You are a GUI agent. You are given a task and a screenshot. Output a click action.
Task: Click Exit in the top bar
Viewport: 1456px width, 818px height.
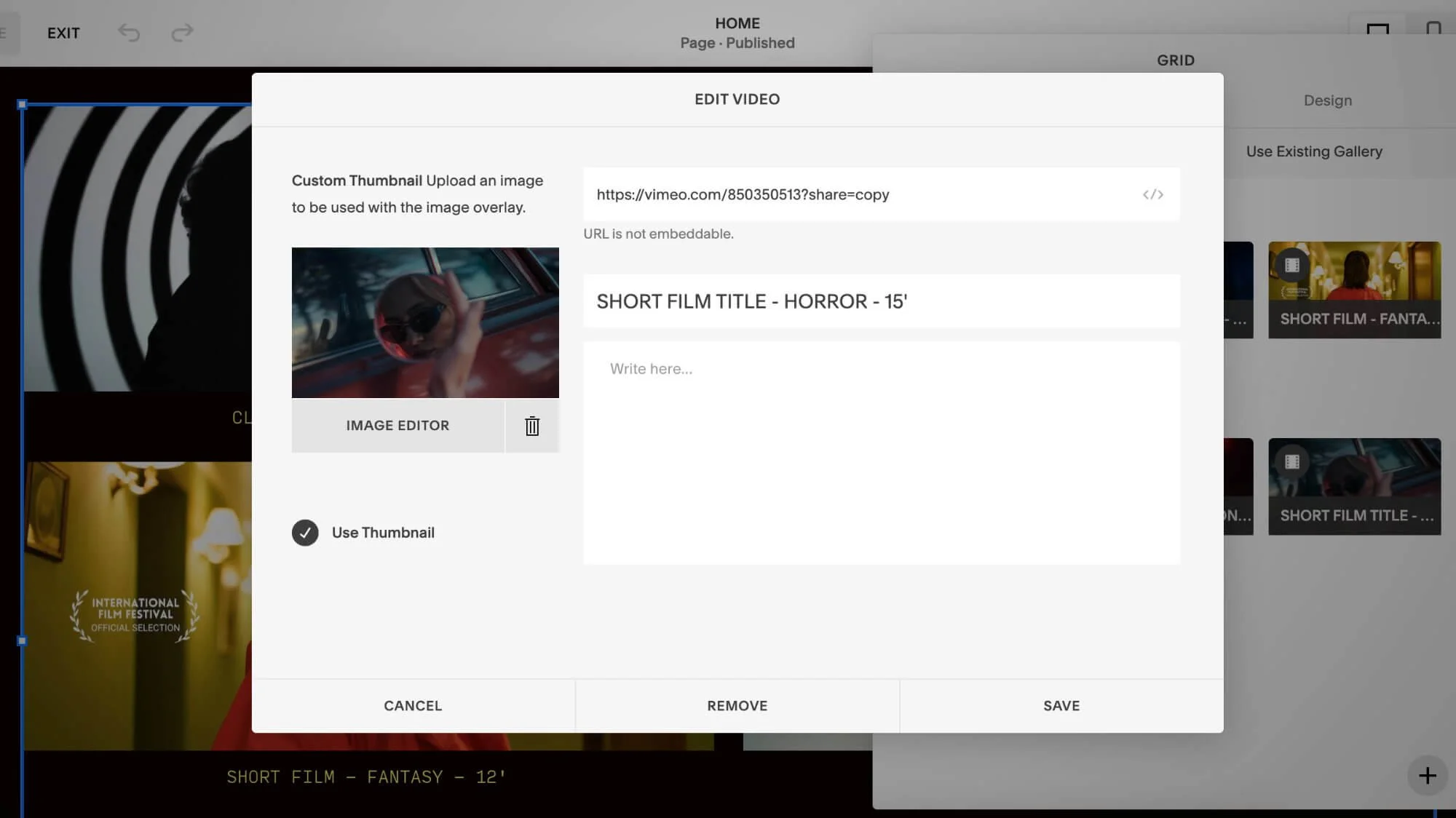63,33
